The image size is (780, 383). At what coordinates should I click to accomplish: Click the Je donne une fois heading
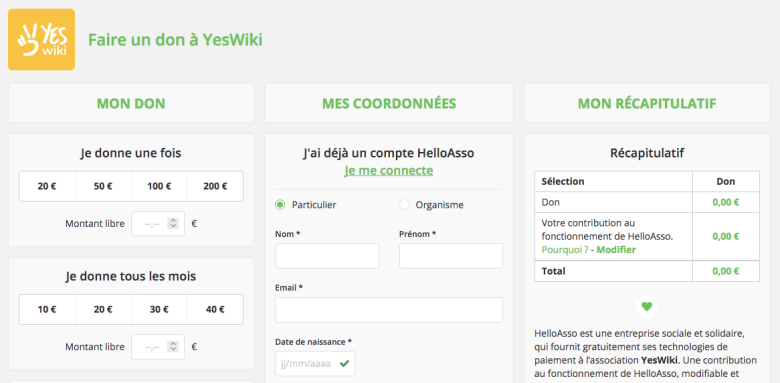131,153
